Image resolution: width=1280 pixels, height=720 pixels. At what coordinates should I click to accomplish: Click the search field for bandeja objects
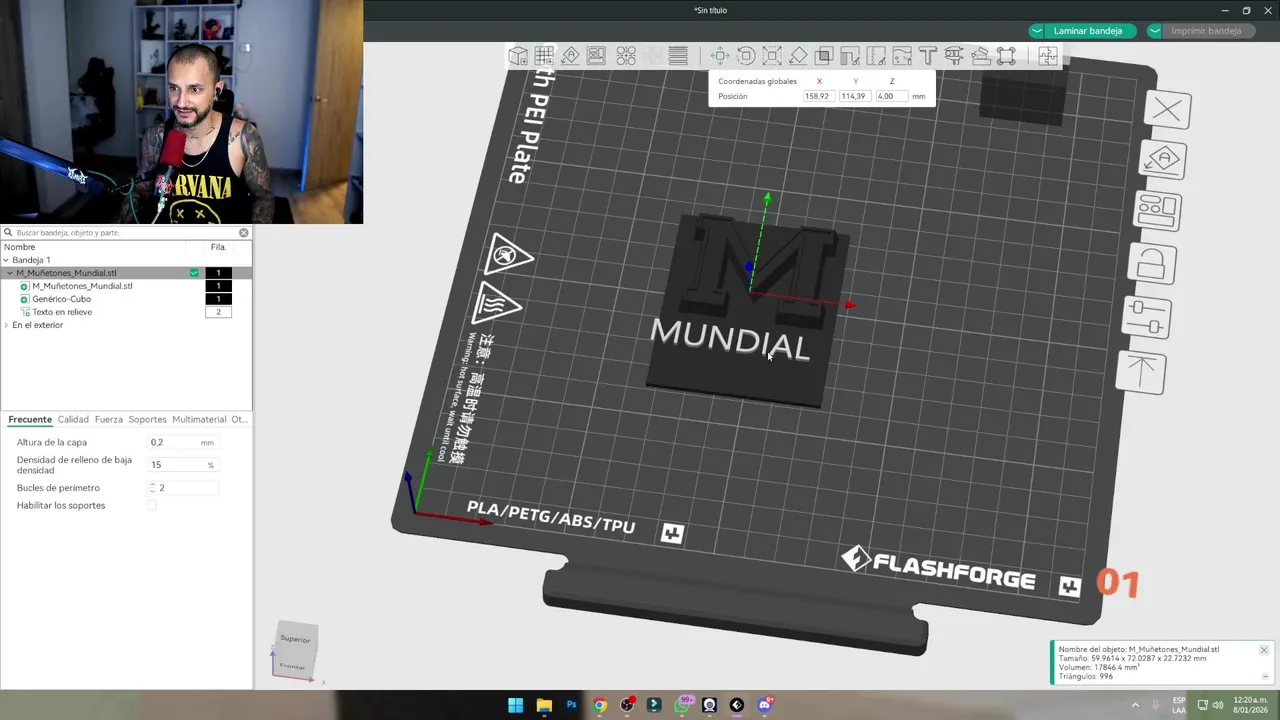coord(125,232)
